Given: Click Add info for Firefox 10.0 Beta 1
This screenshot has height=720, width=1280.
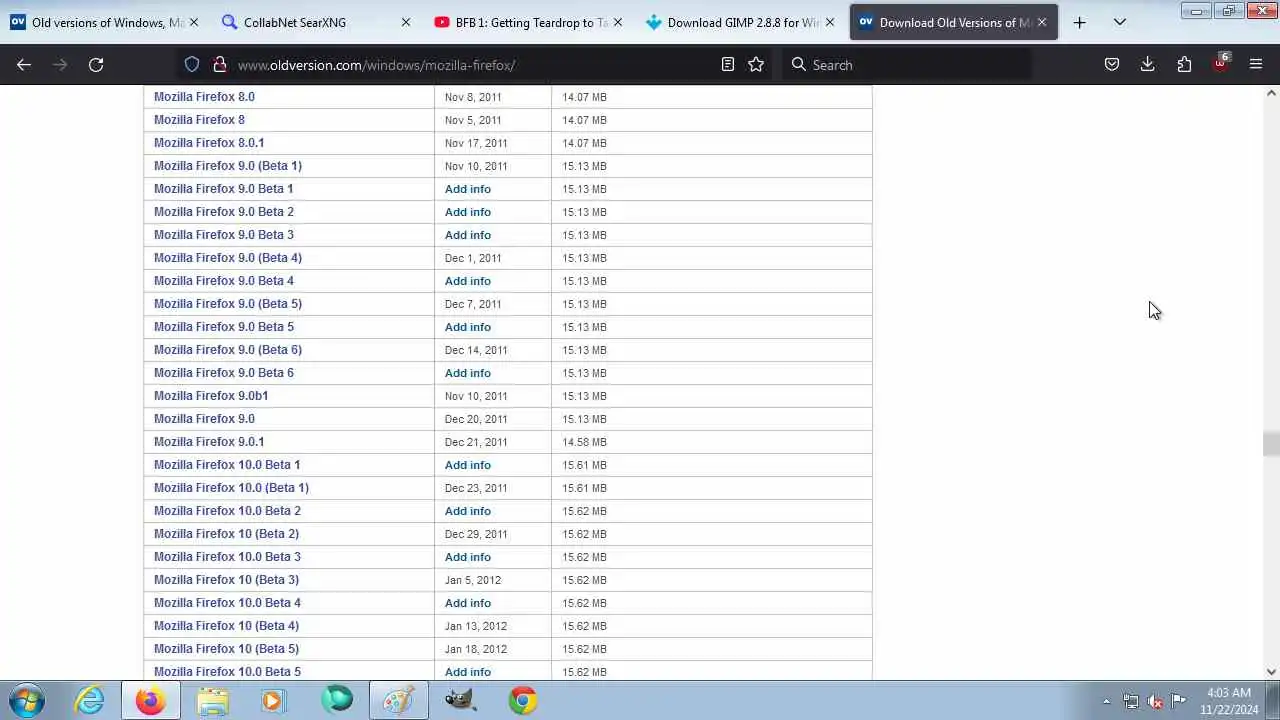Looking at the screenshot, I should pyautogui.click(x=468, y=465).
